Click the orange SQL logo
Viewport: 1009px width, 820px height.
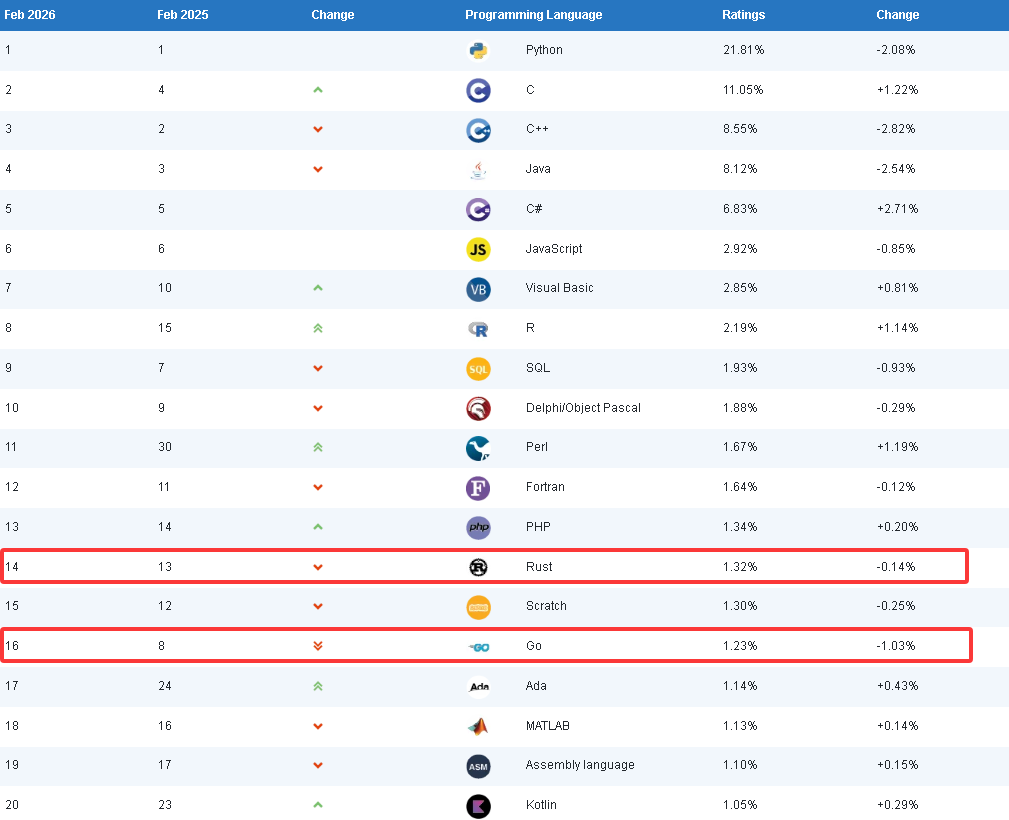click(x=478, y=369)
